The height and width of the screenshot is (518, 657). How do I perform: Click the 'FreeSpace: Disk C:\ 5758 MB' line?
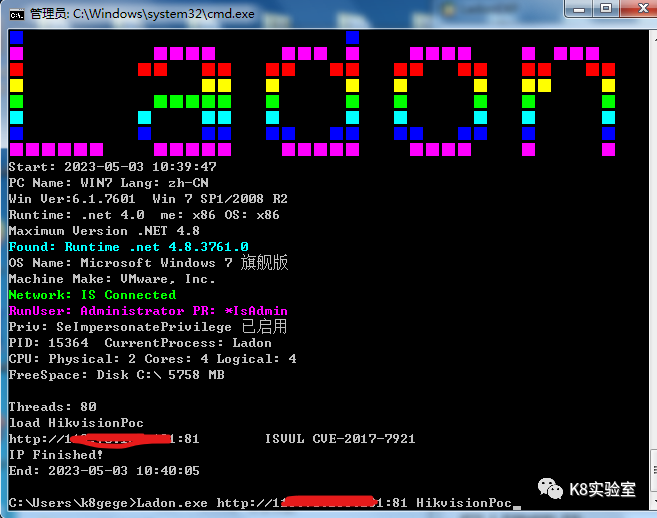pyautogui.click(x=116, y=375)
